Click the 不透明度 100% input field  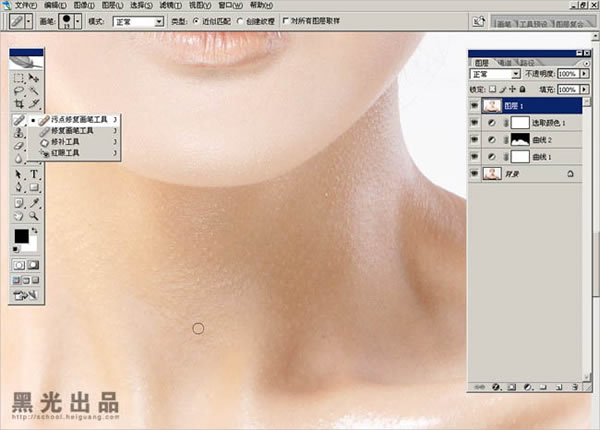point(568,73)
